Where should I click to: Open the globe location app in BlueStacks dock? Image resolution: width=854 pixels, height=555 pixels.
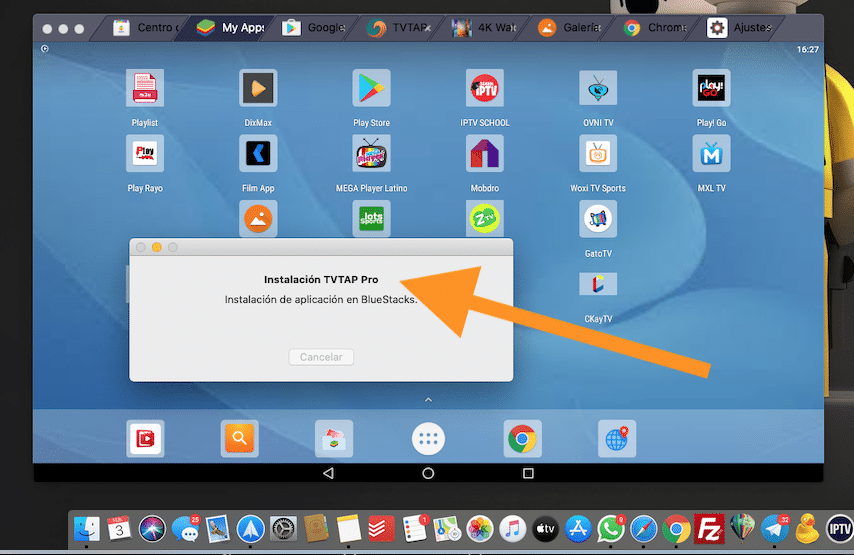617,438
